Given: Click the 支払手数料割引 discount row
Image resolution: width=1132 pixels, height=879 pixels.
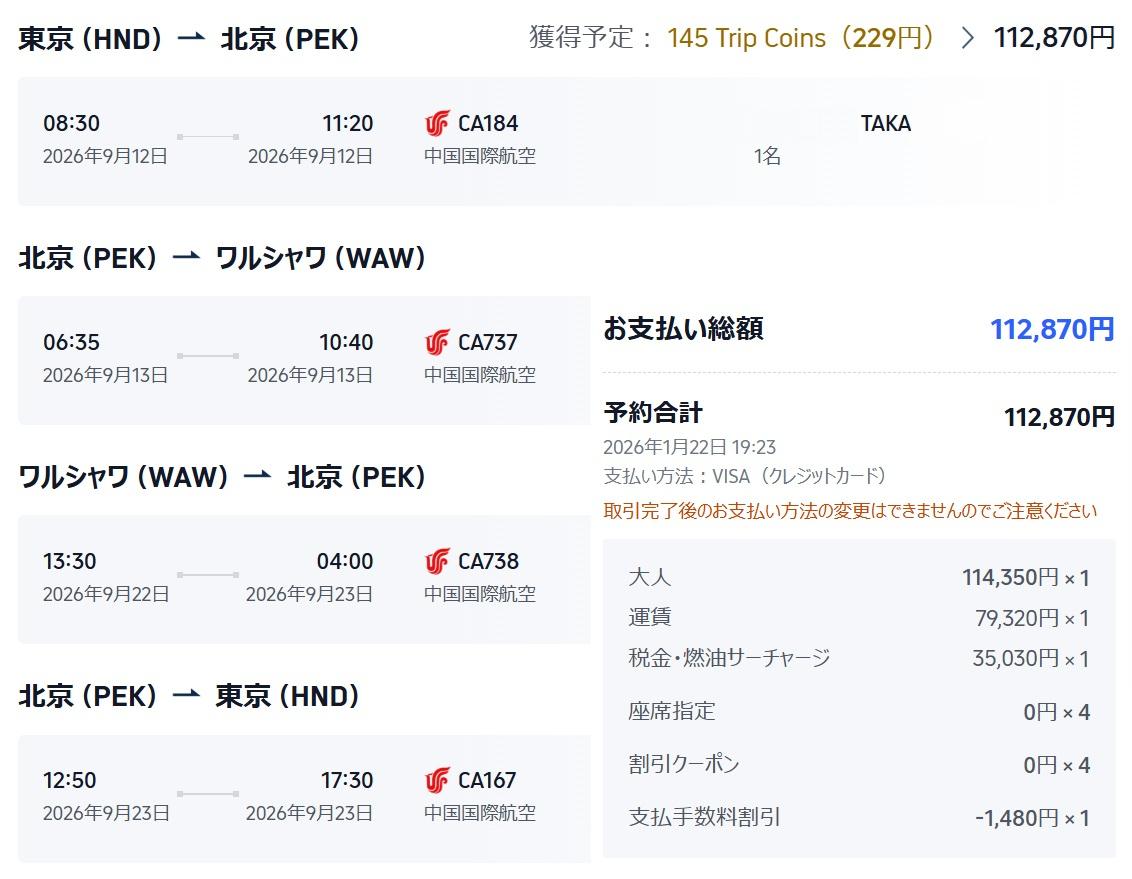Looking at the screenshot, I should 859,818.
